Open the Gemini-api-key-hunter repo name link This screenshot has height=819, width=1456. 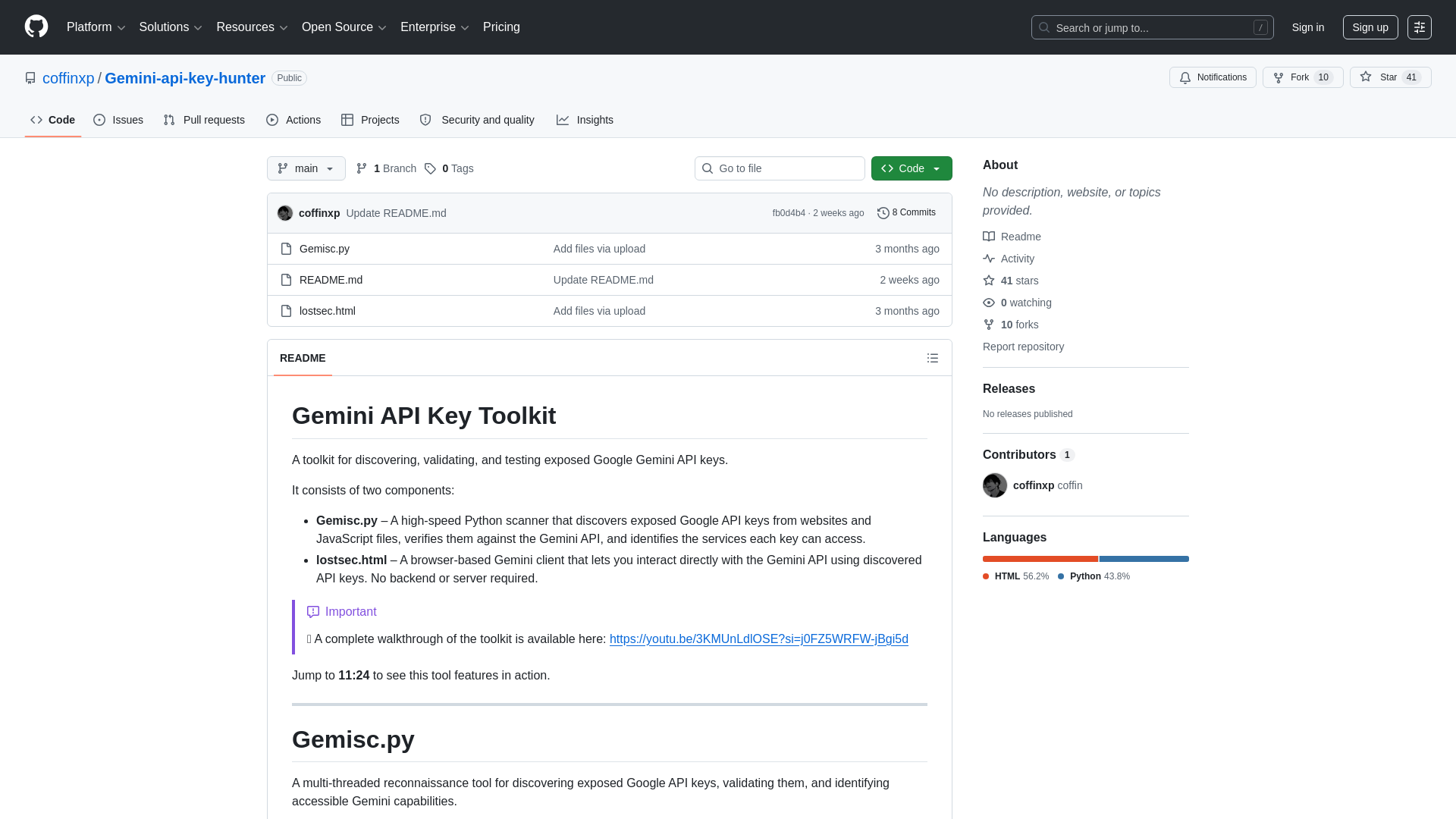tap(185, 78)
